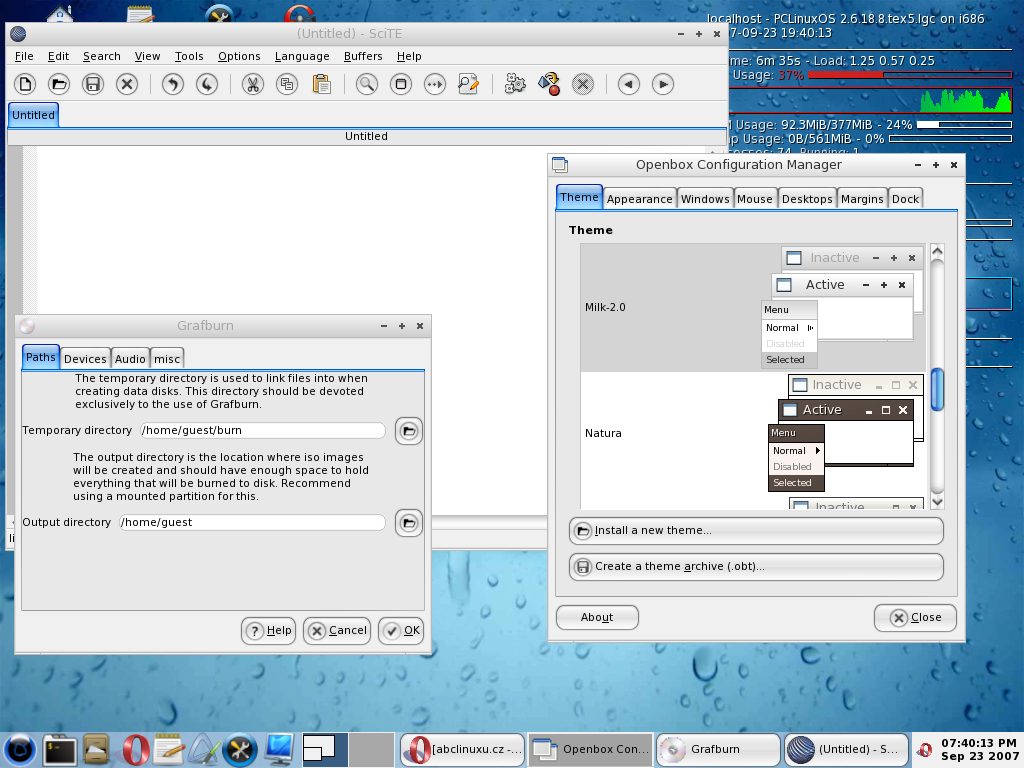Click the Find magnifier icon in SciTE

(x=366, y=84)
